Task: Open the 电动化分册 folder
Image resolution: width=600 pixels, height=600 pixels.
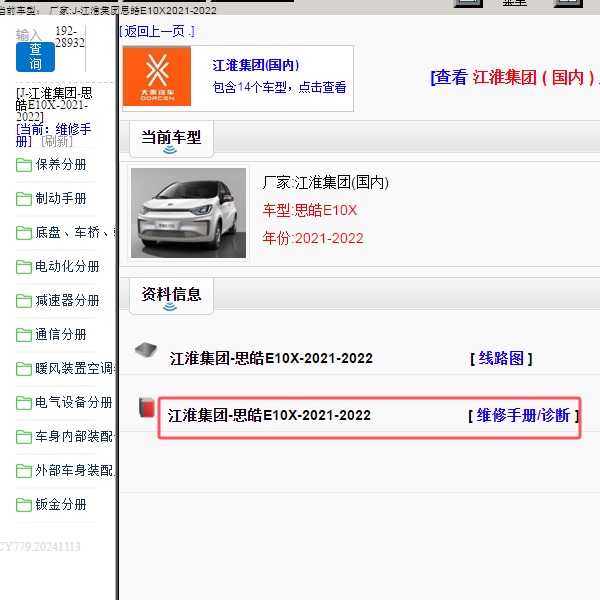Action: pos(67,267)
